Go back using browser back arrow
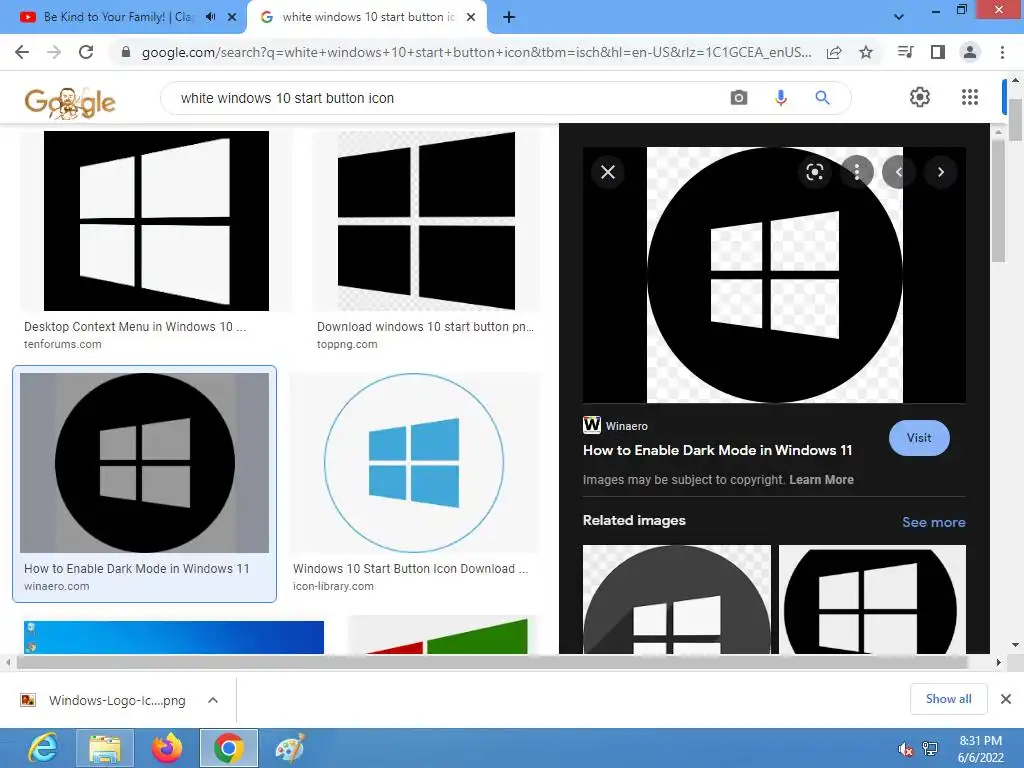The image size is (1024, 768). 22,52
